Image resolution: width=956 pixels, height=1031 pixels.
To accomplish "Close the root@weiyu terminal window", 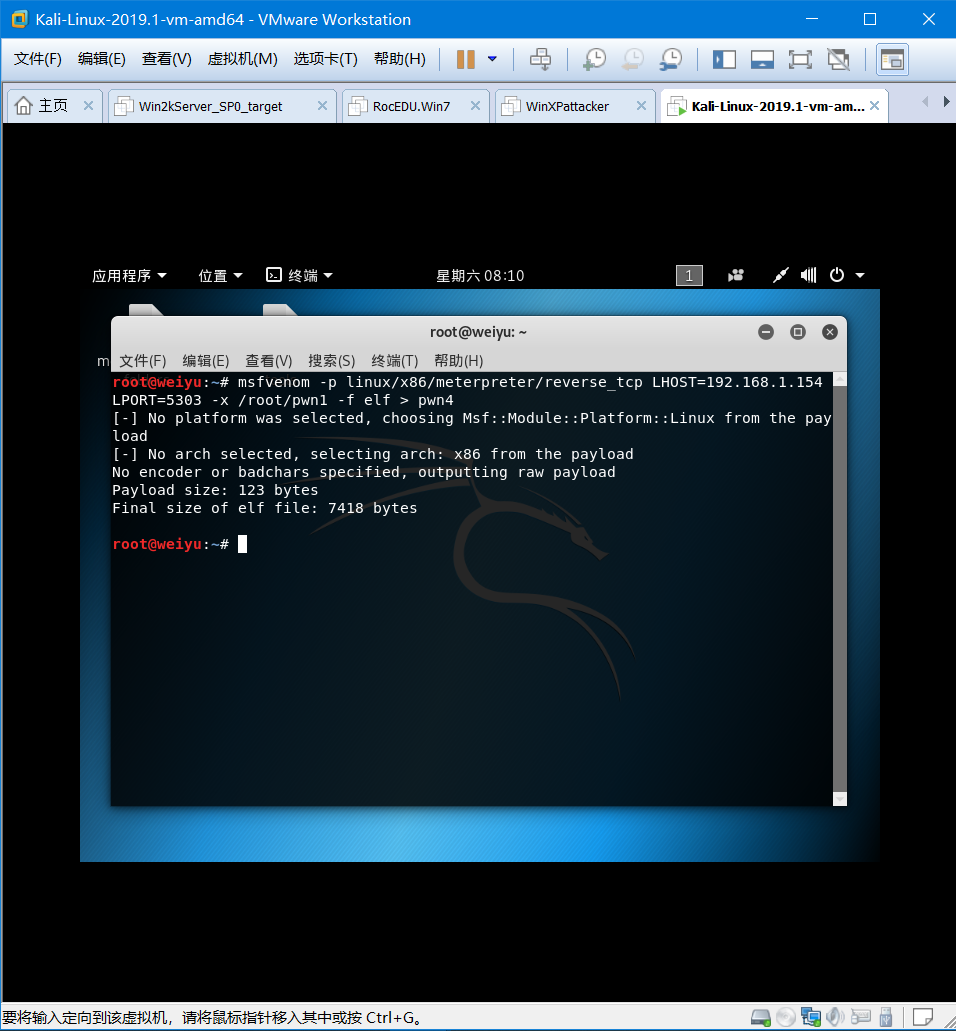I will 830,332.
